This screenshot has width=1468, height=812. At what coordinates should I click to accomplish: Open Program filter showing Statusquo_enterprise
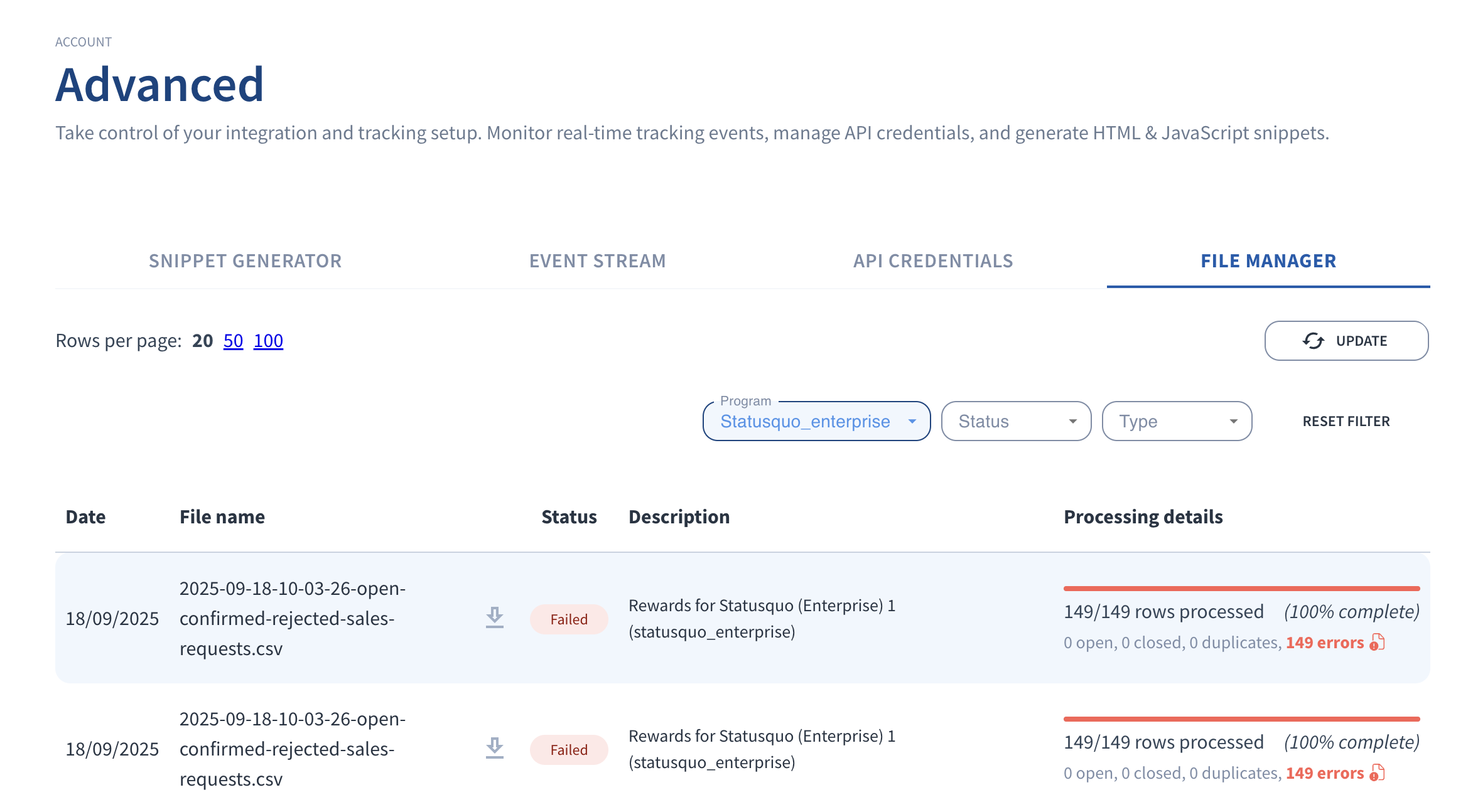805,422
